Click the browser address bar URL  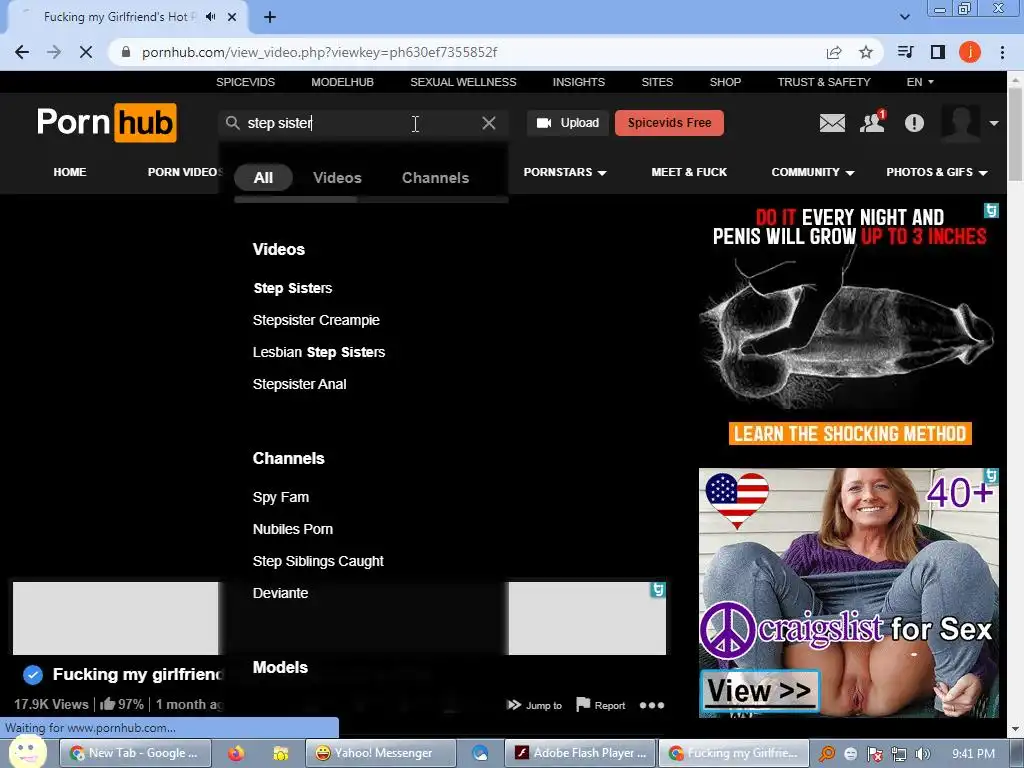[319, 52]
